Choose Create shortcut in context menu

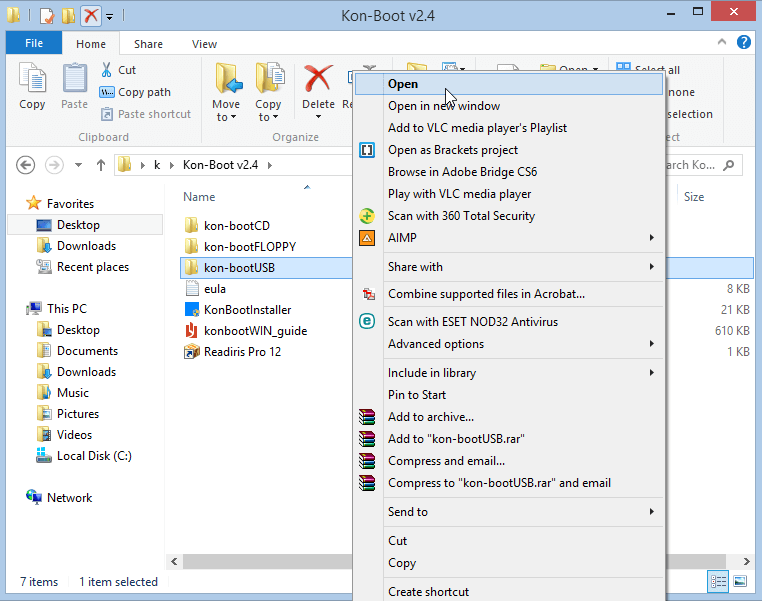click(x=509, y=591)
